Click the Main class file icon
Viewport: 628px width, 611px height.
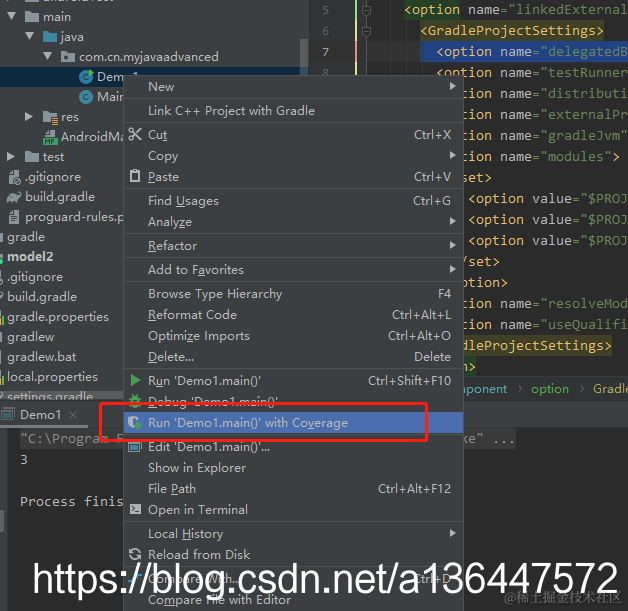click(x=86, y=96)
